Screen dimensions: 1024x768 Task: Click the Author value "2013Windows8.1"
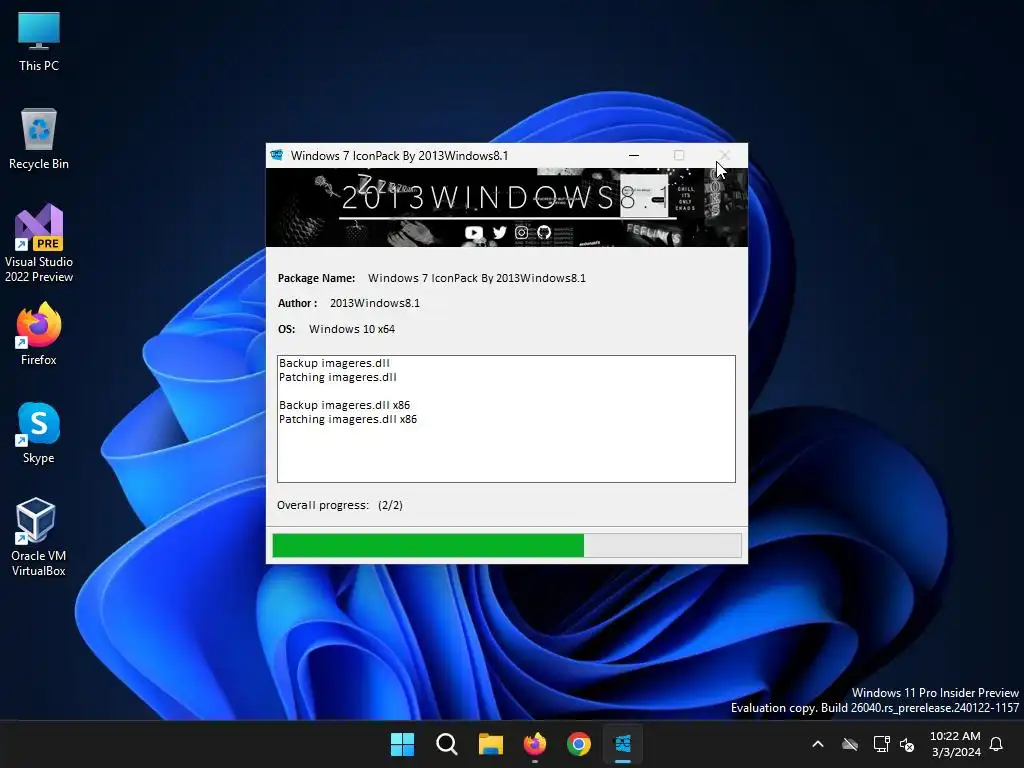pyautogui.click(x=375, y=303)
